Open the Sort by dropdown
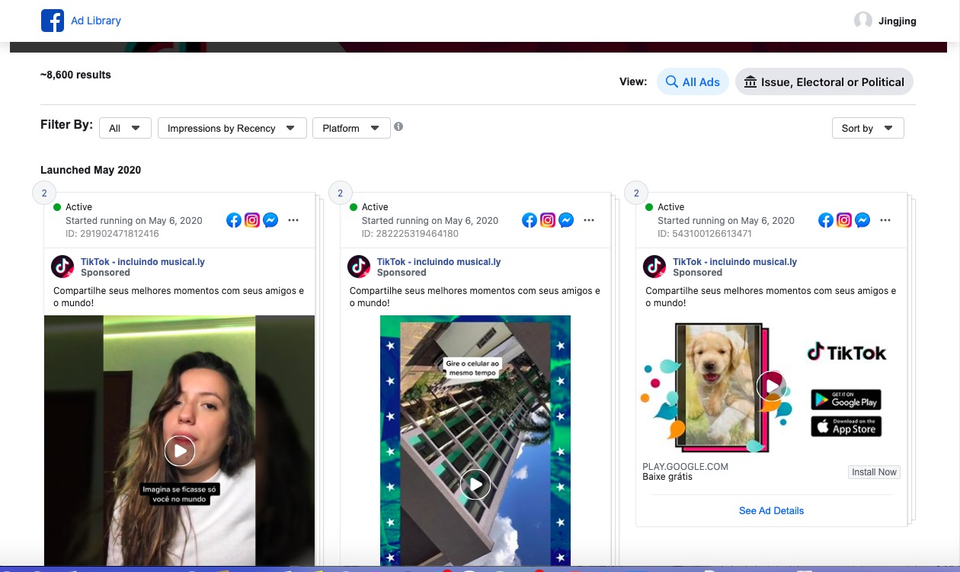The height and width of the screenshot is (572, 960). pos(868,128)
